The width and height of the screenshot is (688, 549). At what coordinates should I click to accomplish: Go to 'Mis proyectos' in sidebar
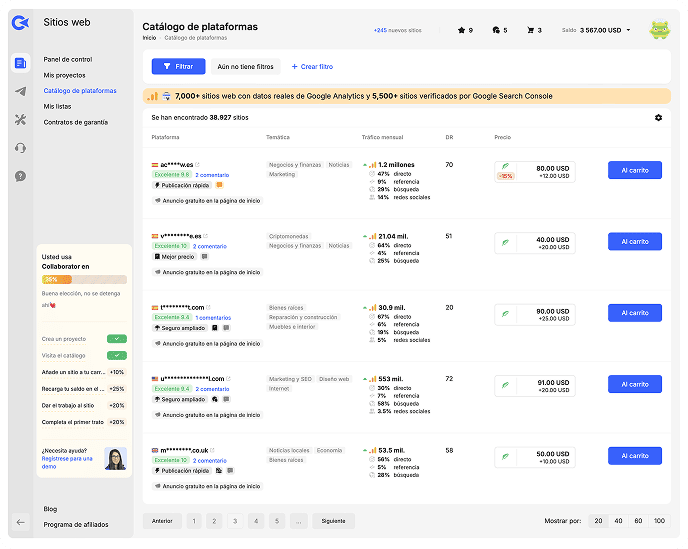point(65,75)
